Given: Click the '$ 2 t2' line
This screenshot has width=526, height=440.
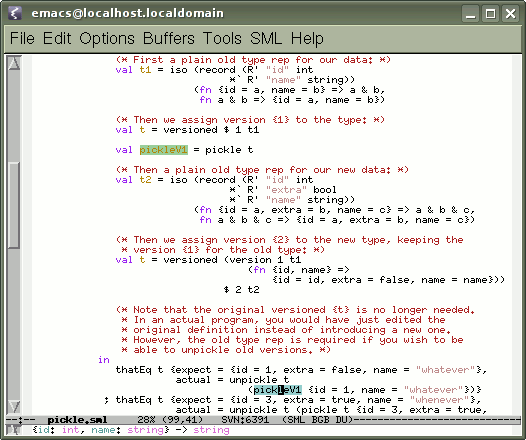Looking at the screenshot, I should point(242,290).
